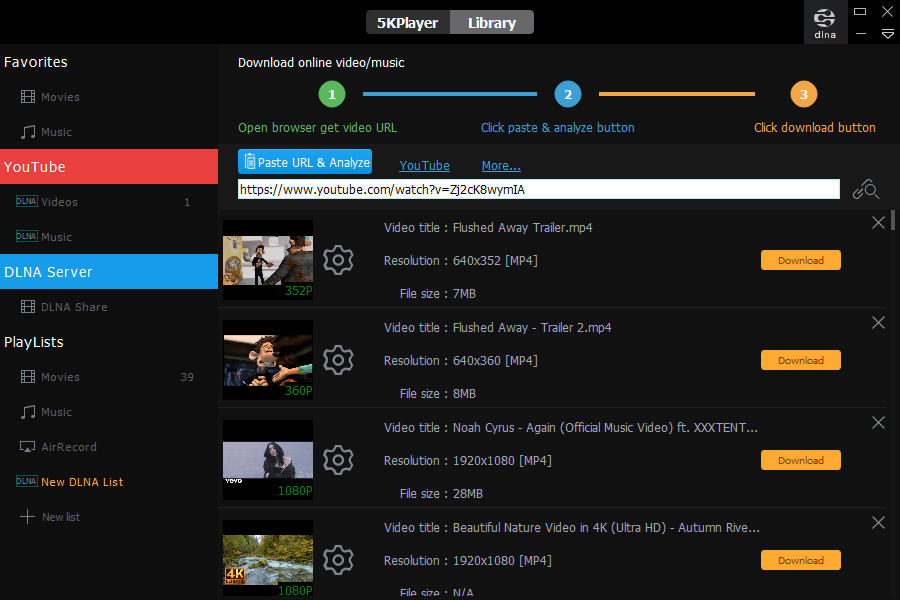Click 'Resolution : 640x352 [MP4]' text

tap(461, 261)
